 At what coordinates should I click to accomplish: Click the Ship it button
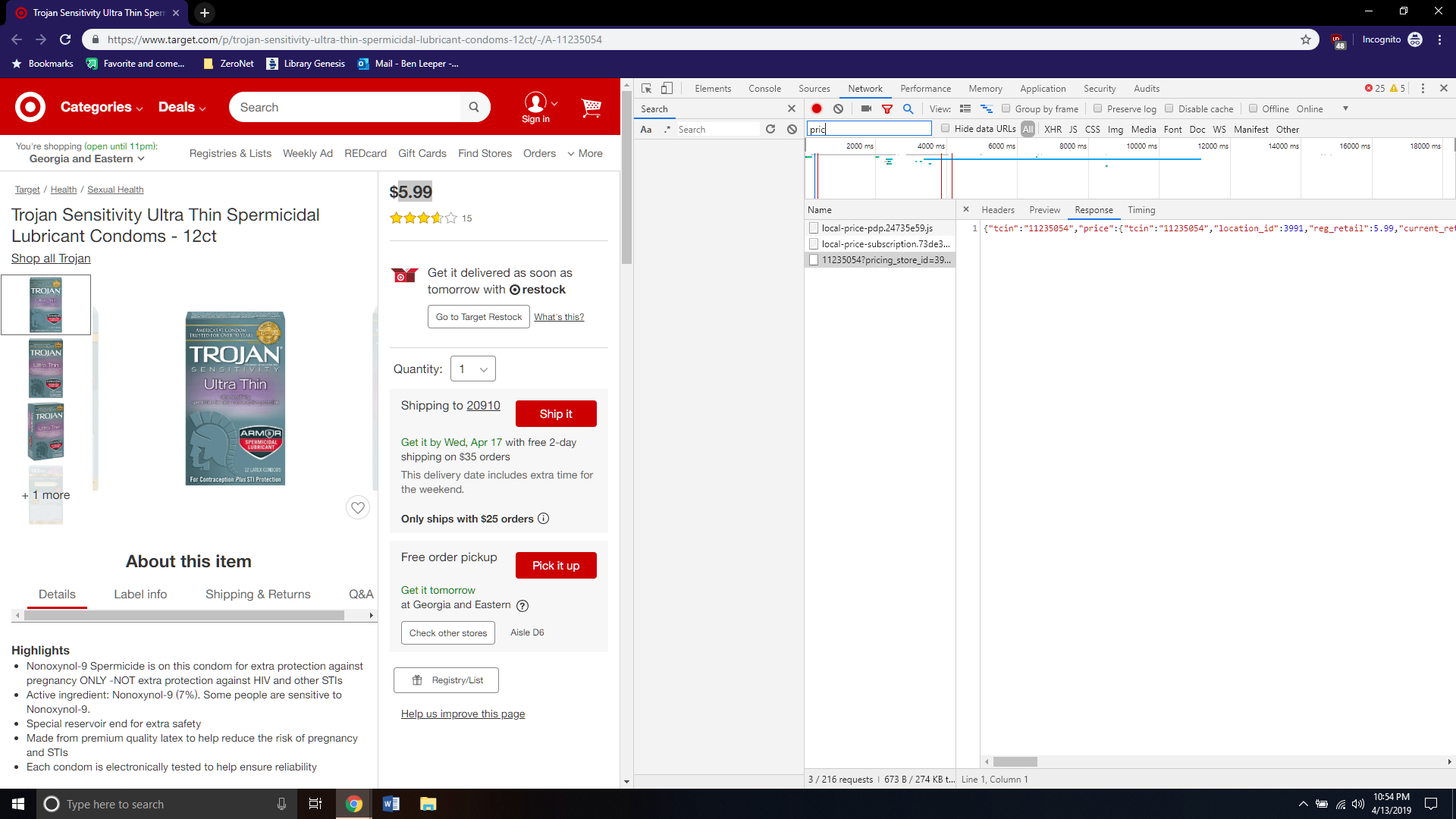(x=556, y=414)
